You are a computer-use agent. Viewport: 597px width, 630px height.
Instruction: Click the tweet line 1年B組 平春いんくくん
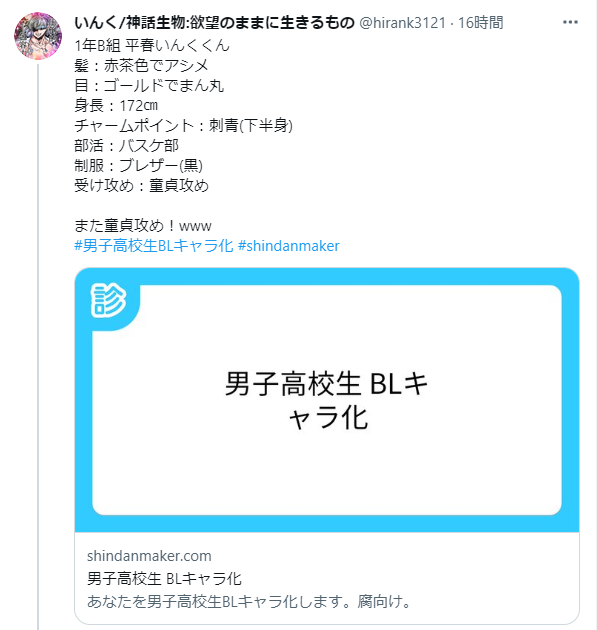point(152,45)
